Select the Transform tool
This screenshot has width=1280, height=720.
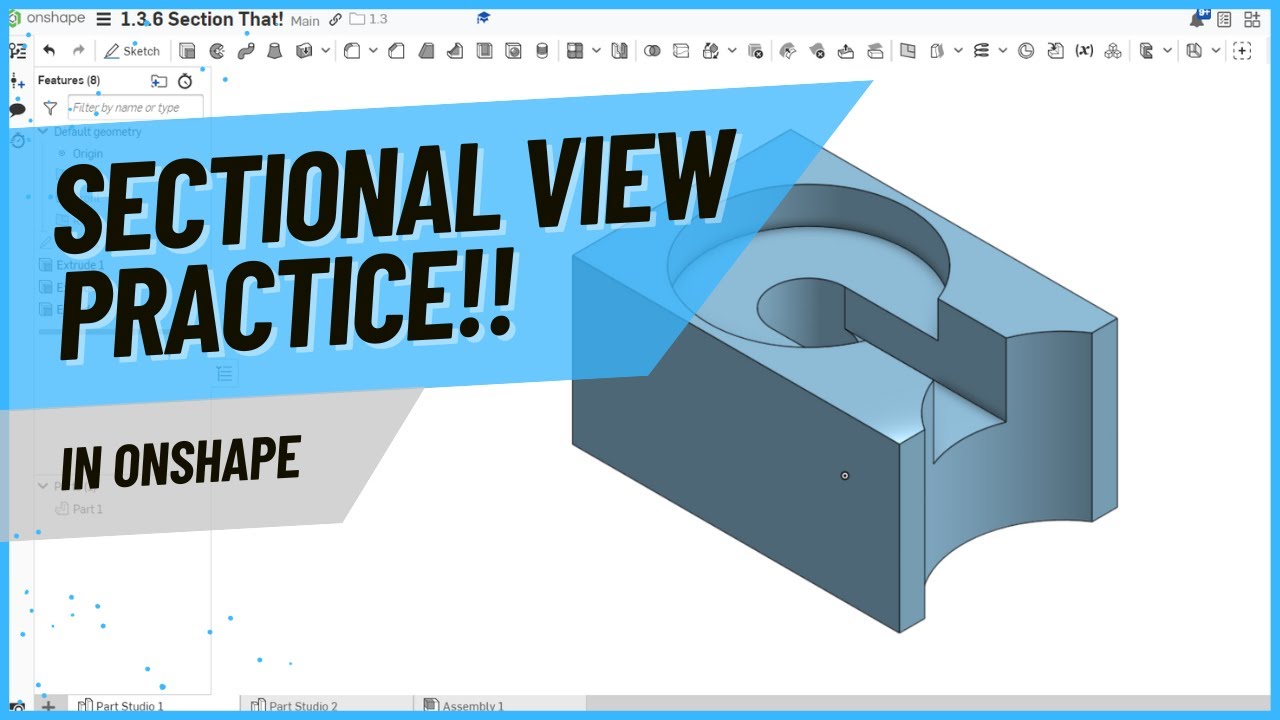[711, 51]
